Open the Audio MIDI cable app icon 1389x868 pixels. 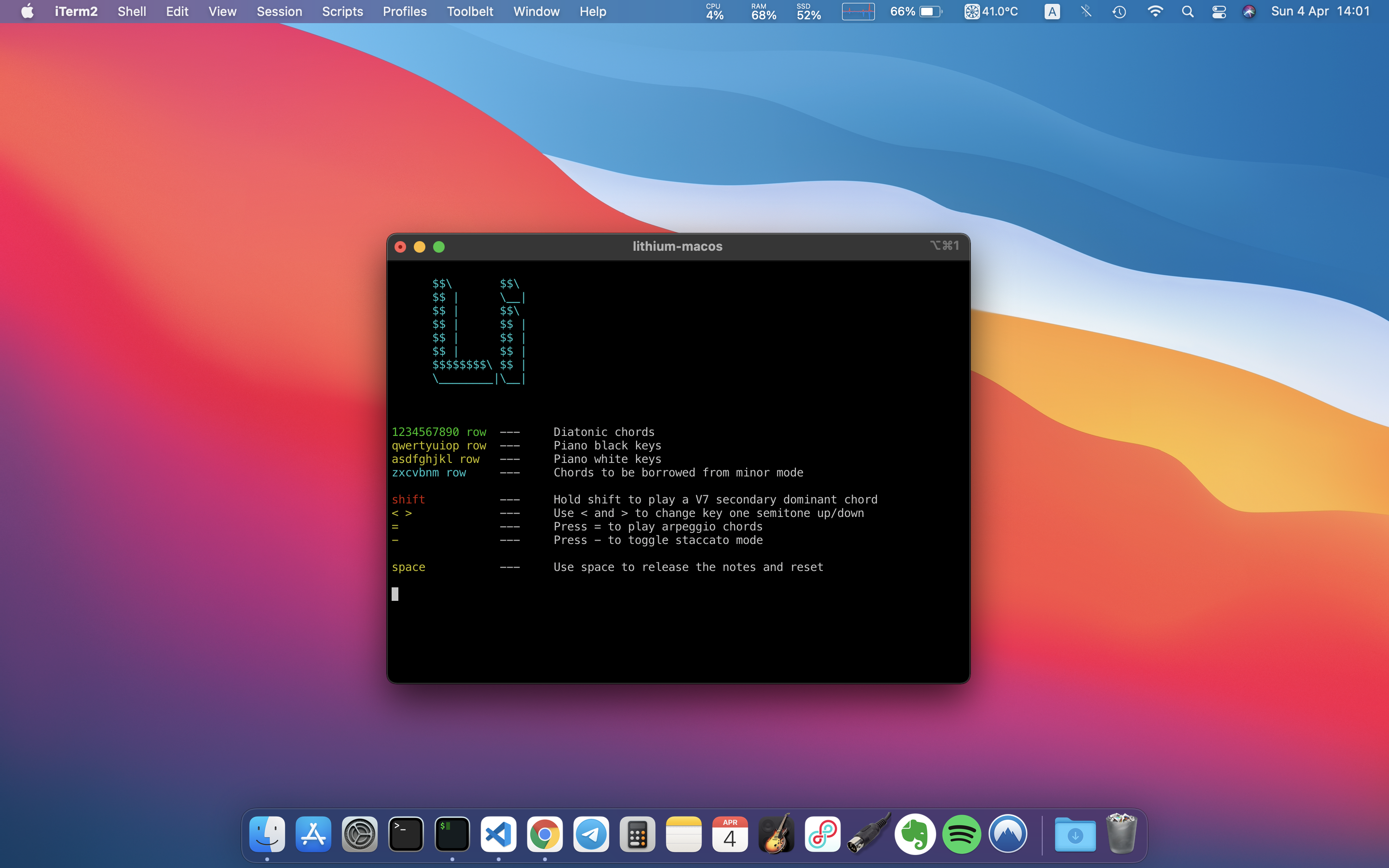pos(869,834)
